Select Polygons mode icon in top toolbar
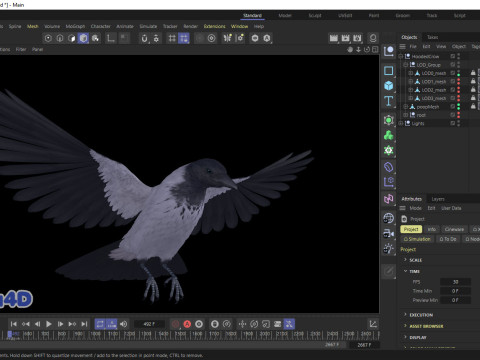 pyautogui.click(x=72, y=38)
